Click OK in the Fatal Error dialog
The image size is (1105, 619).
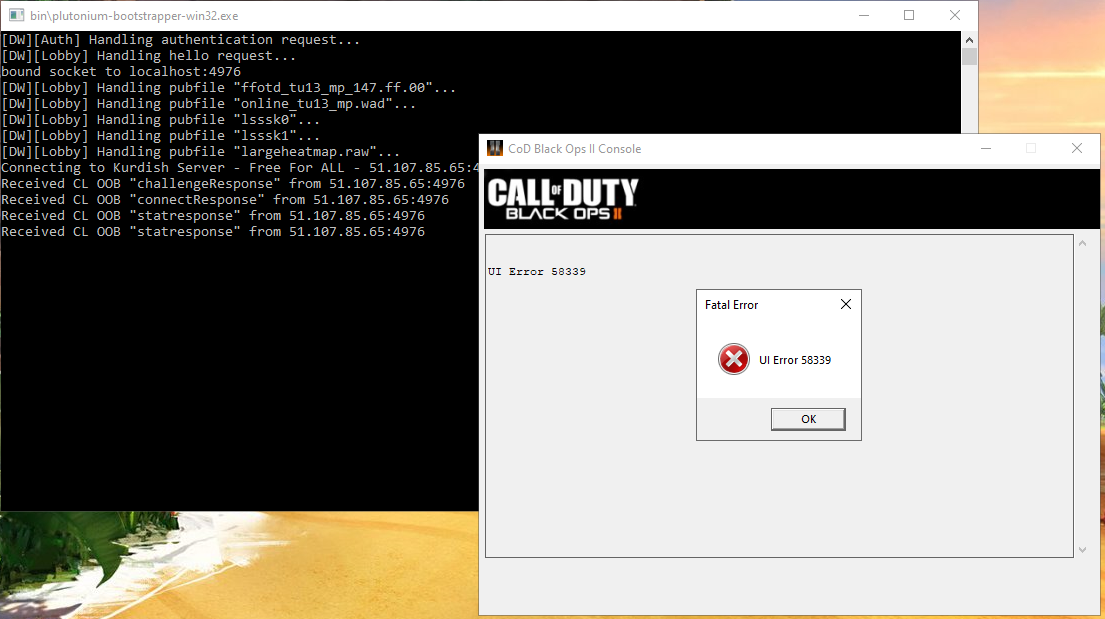point(808,419)
